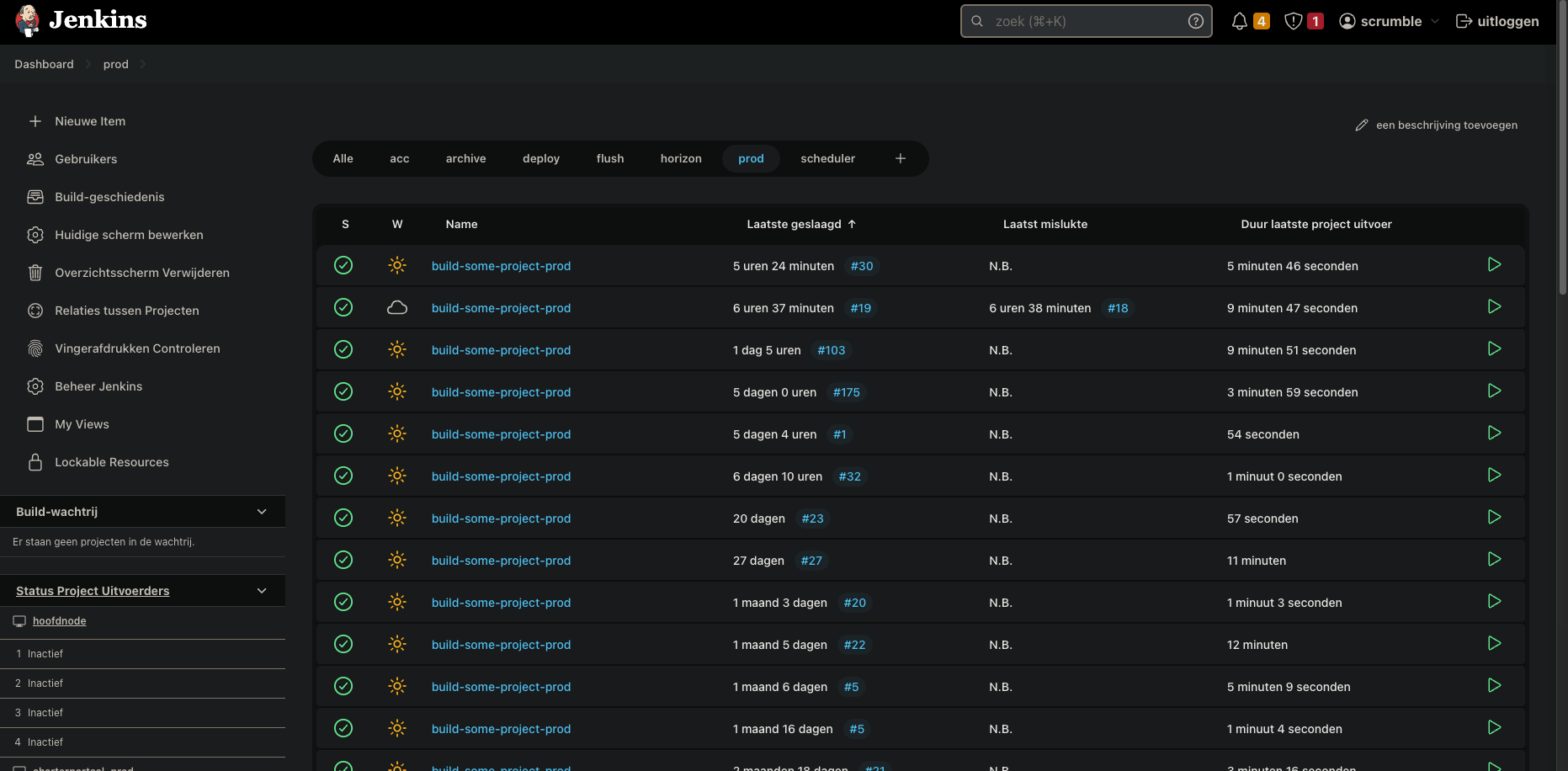
Task: Open Dashboard breadcrumb dropdown chevron
Action: tap(88, 64)
